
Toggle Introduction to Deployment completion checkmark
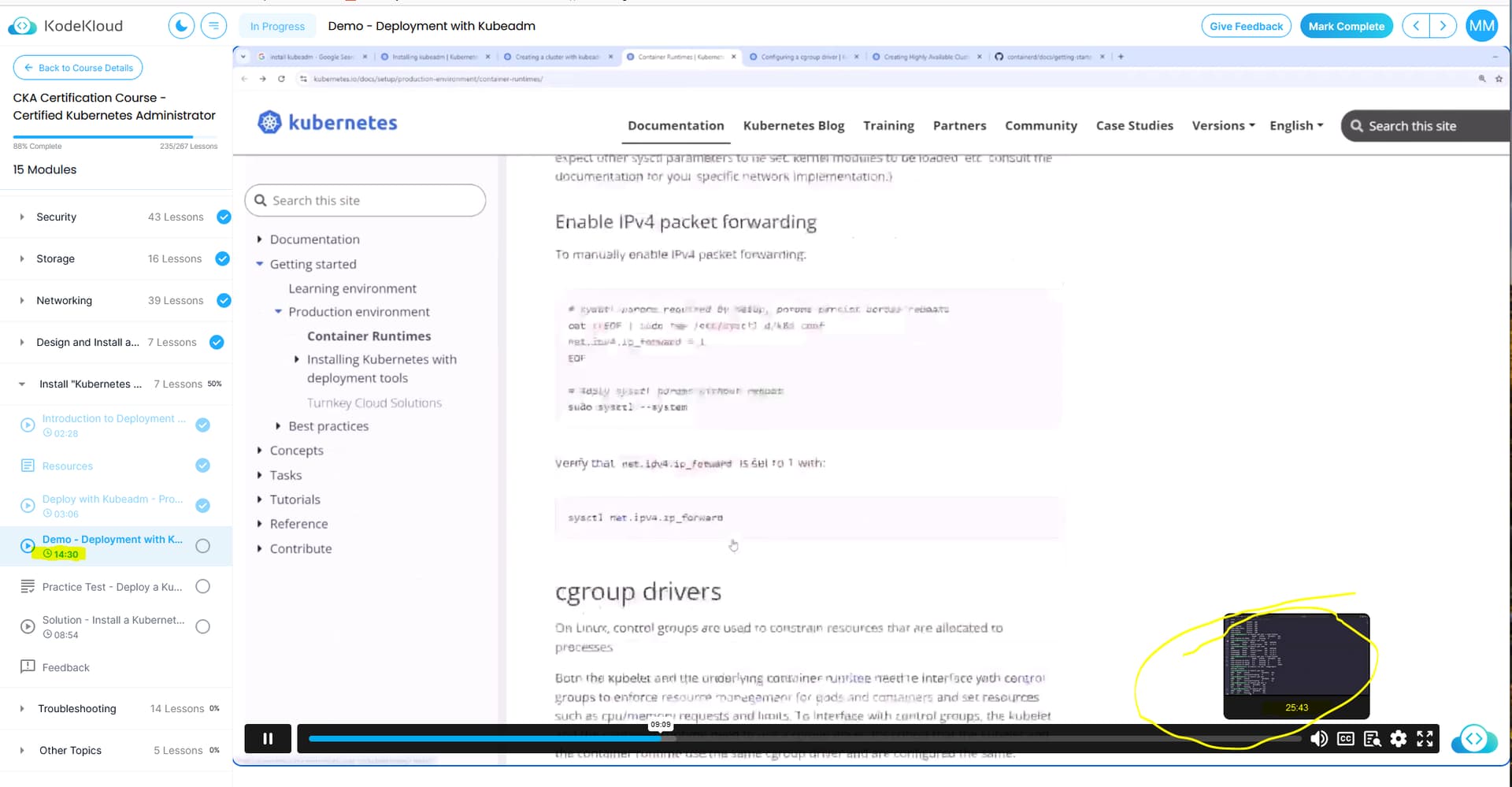tap(202, 425)
